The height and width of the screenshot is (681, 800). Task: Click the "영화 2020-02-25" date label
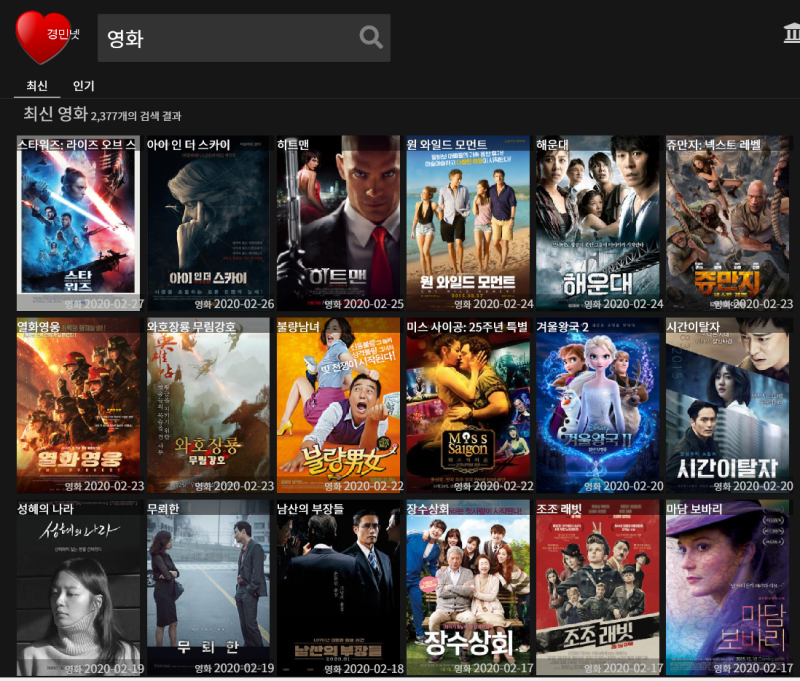point(364,304)
